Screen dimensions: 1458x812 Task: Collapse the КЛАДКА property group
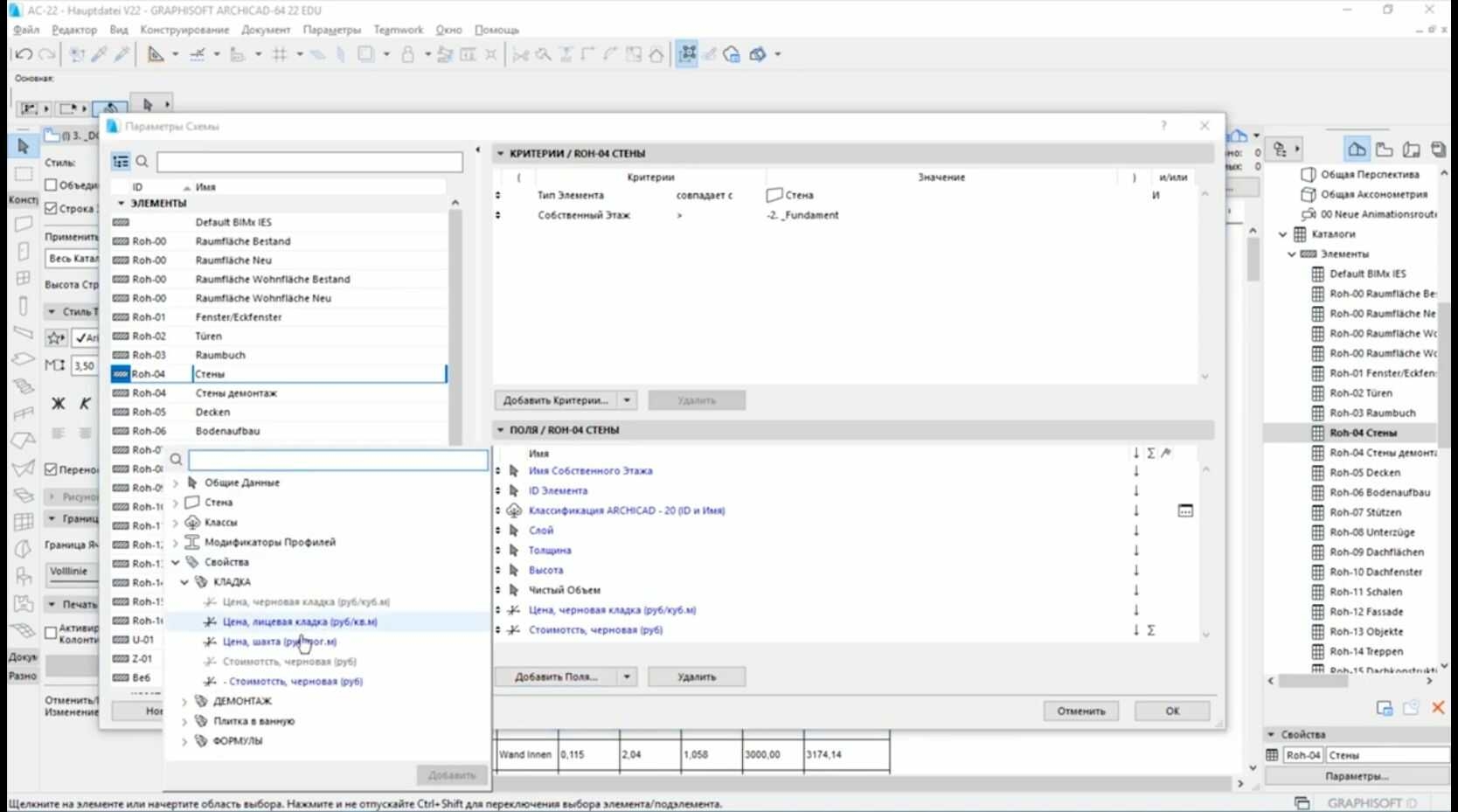point(184,582)
